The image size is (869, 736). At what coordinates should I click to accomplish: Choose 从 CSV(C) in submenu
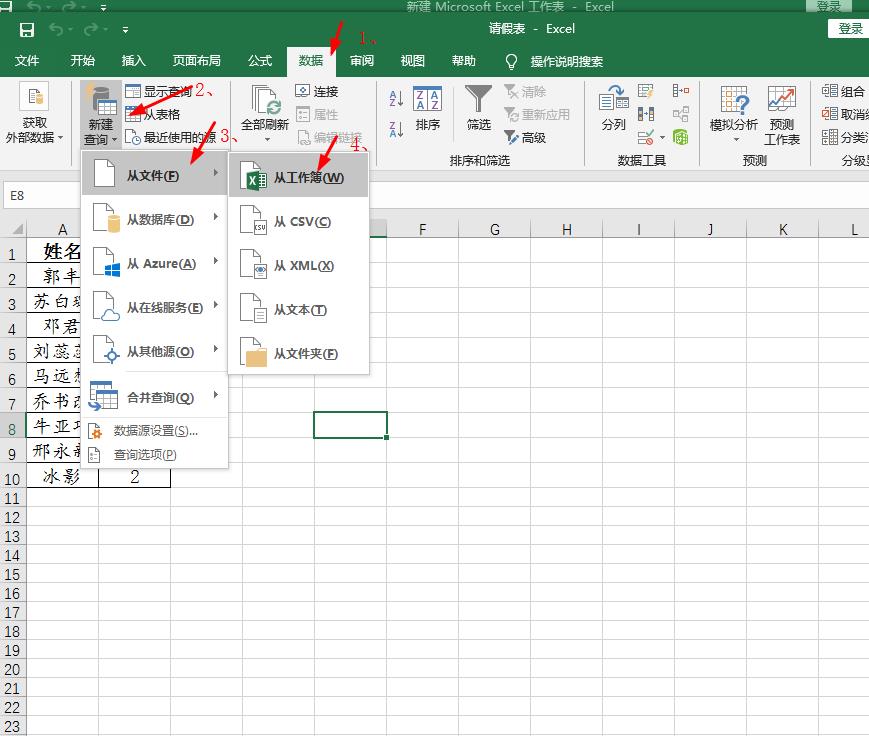tap(298, 221)
